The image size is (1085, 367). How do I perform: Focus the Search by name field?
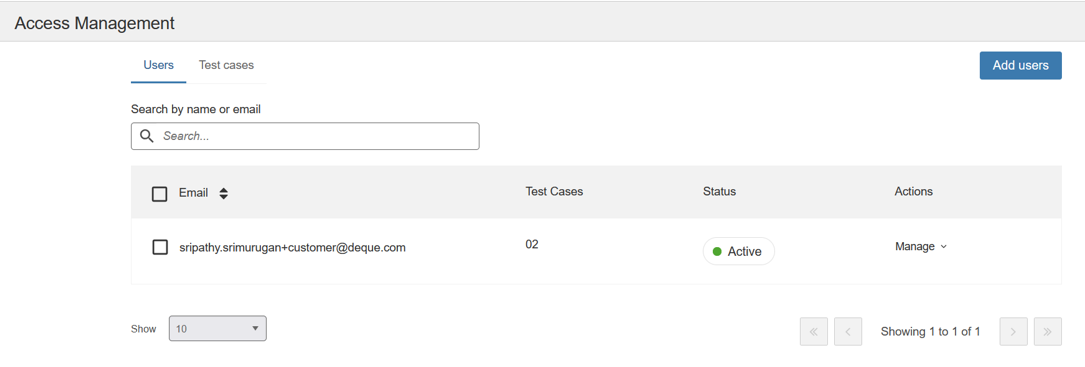(305, 136)
